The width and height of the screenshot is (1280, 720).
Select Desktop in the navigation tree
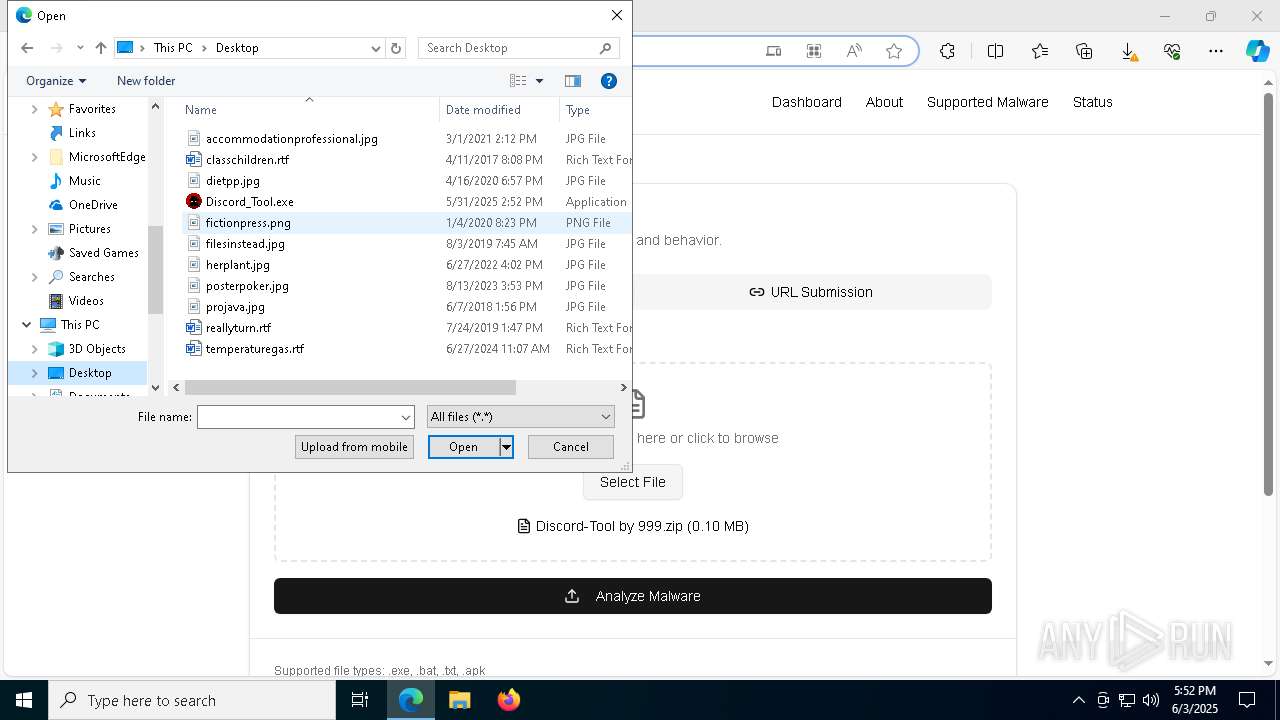click(x=90, y=373)
